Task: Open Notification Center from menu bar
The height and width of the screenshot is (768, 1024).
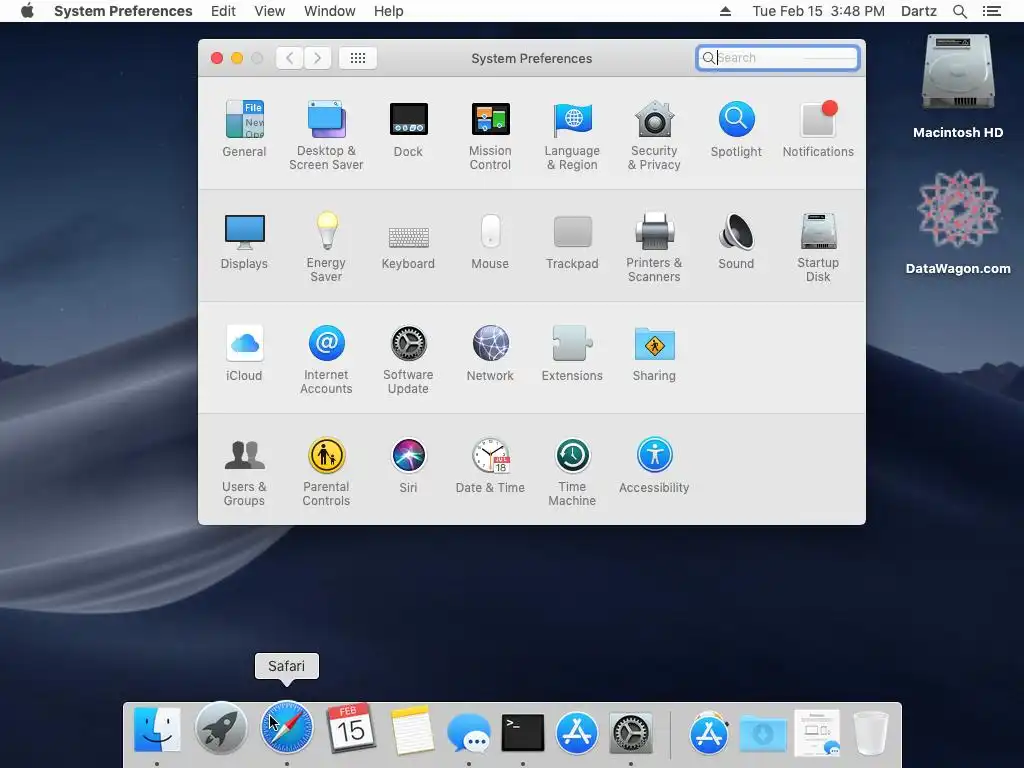Action: [991, 11]
